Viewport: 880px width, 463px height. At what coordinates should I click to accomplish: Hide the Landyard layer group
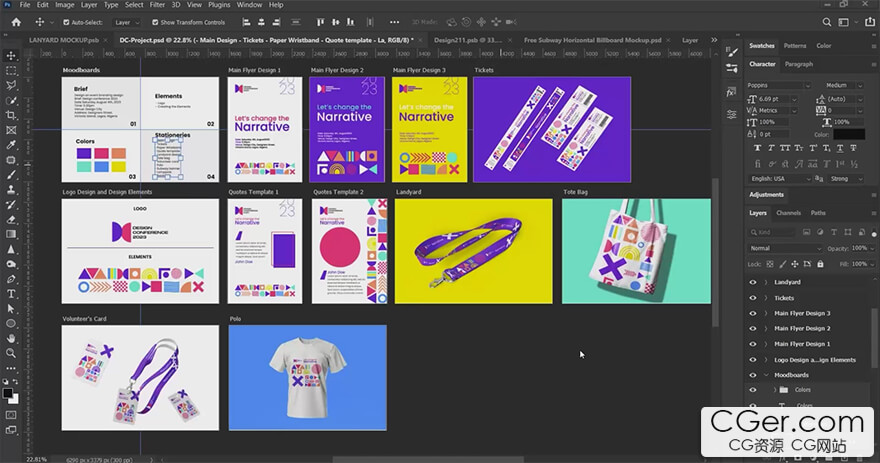click(x=753, y=282)
